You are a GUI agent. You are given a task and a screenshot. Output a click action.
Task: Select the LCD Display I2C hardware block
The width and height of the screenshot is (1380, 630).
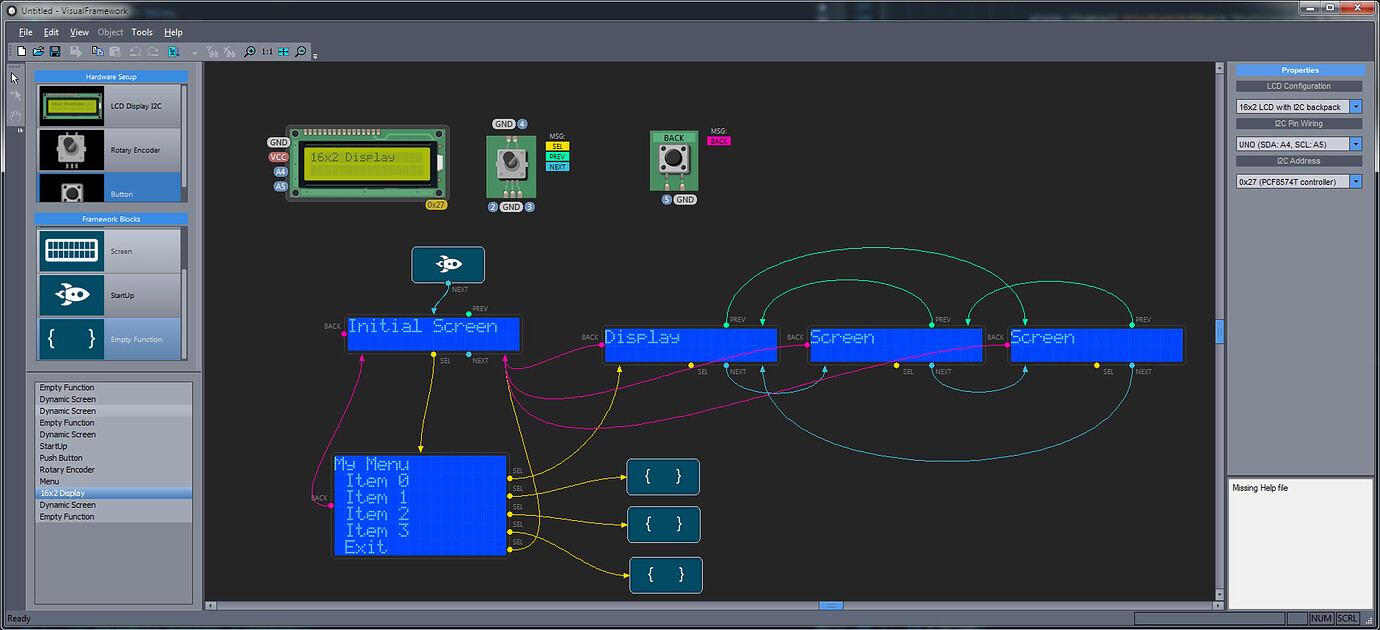point(110,105)
